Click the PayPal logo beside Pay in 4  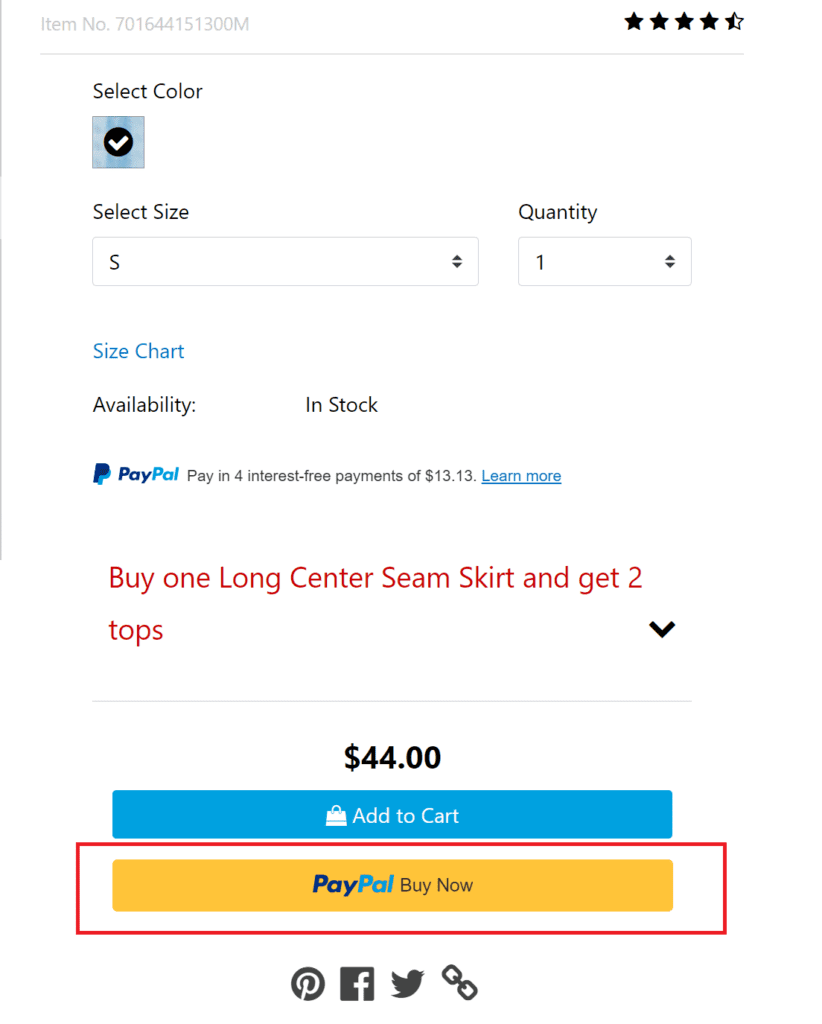click(137, 474)
